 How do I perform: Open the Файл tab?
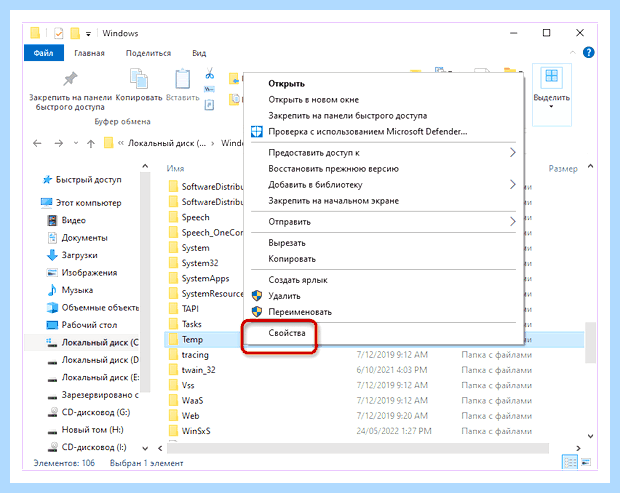pos(43,53)
